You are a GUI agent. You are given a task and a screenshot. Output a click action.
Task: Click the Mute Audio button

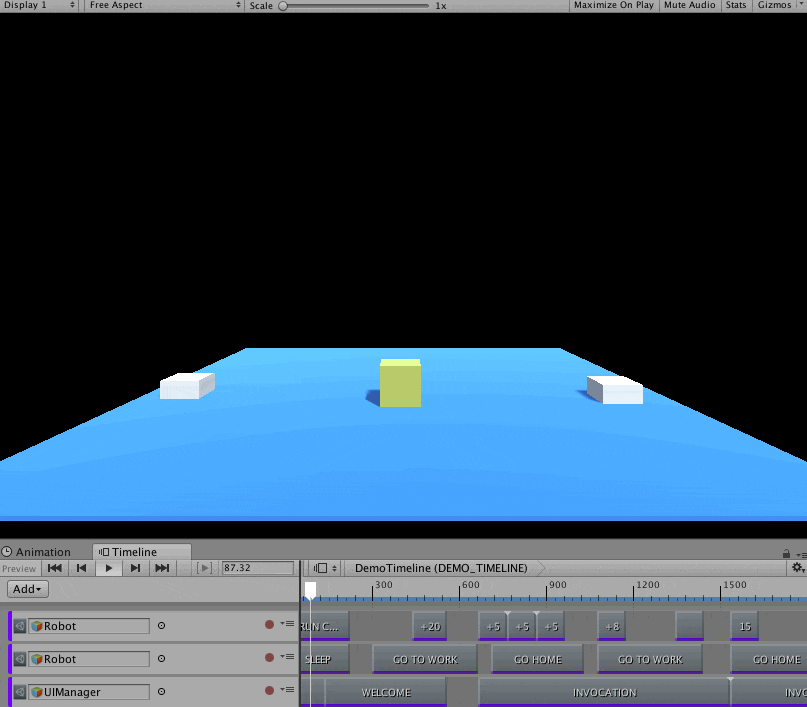point(689,6)
